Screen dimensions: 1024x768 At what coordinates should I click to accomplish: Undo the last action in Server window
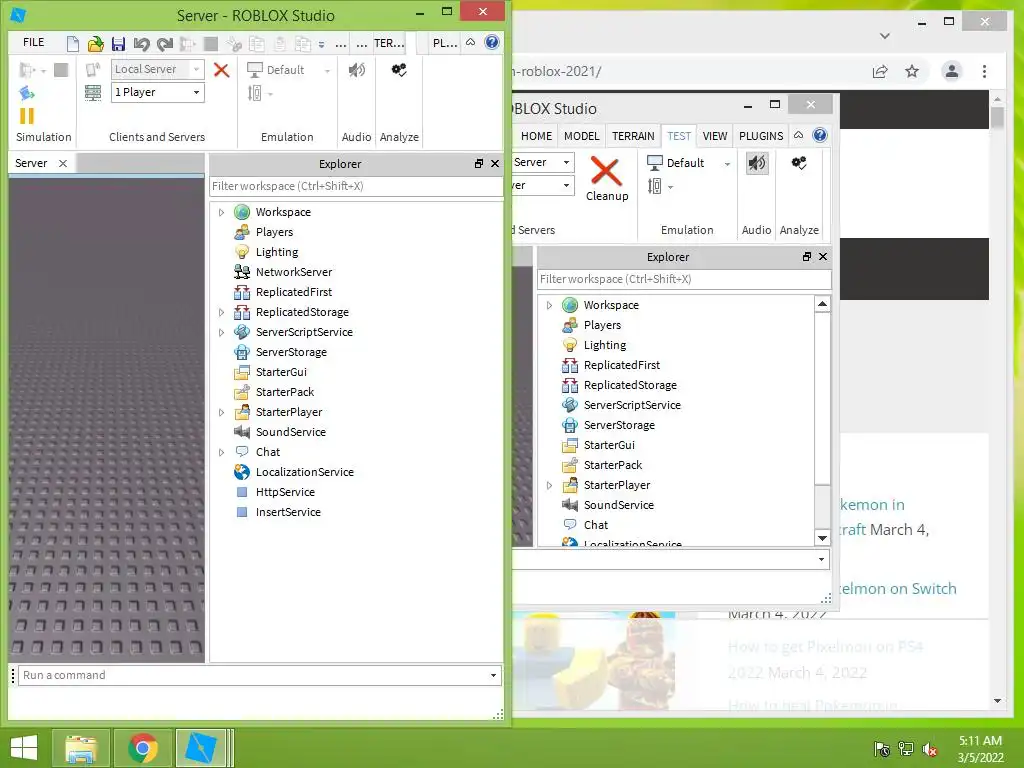pyautogui.click(x=141, y=44)
